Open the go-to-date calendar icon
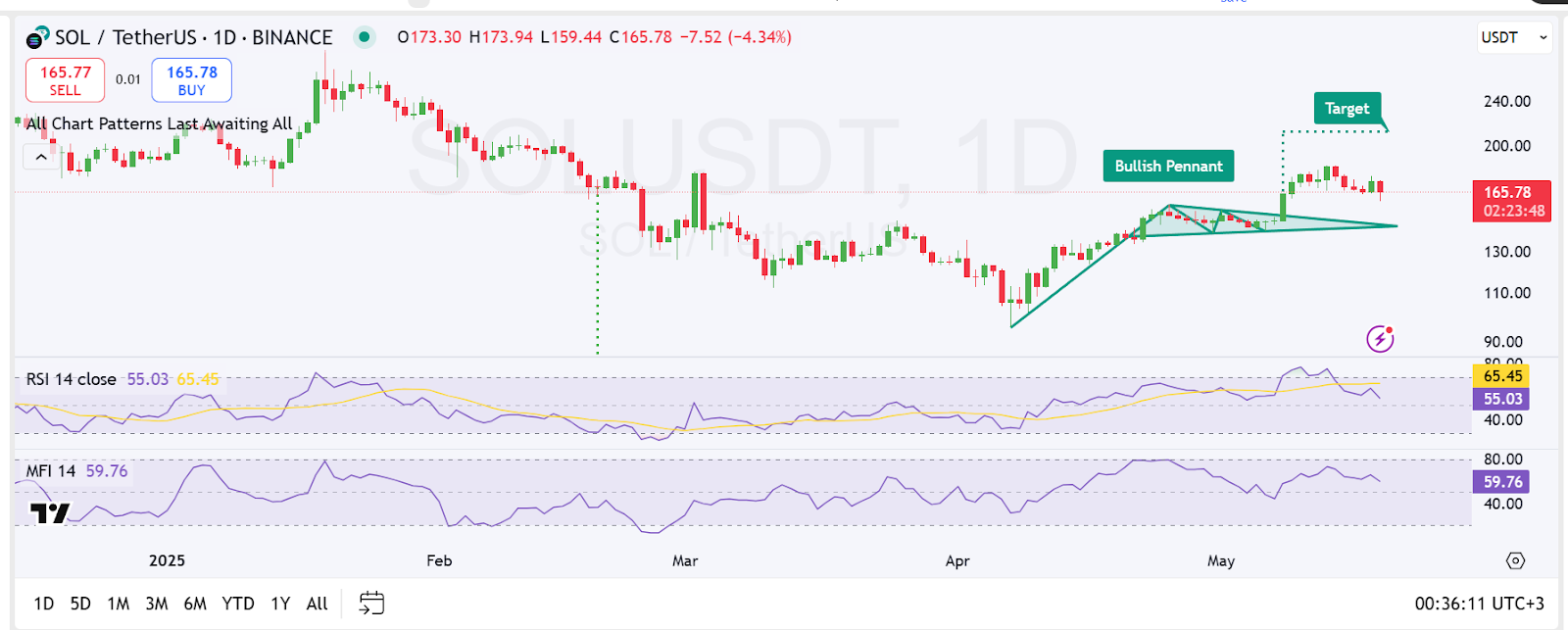 [x=371, y=603]
